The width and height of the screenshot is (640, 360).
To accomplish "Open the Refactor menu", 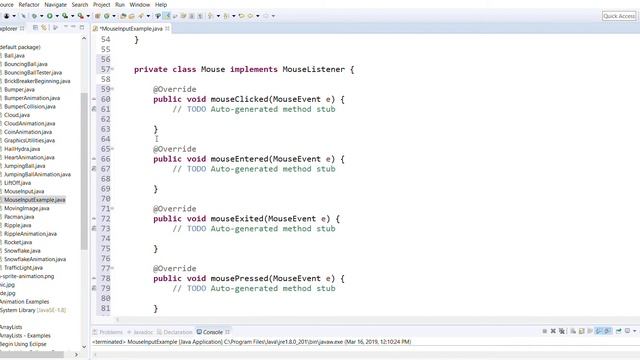I will pos(29,4).
